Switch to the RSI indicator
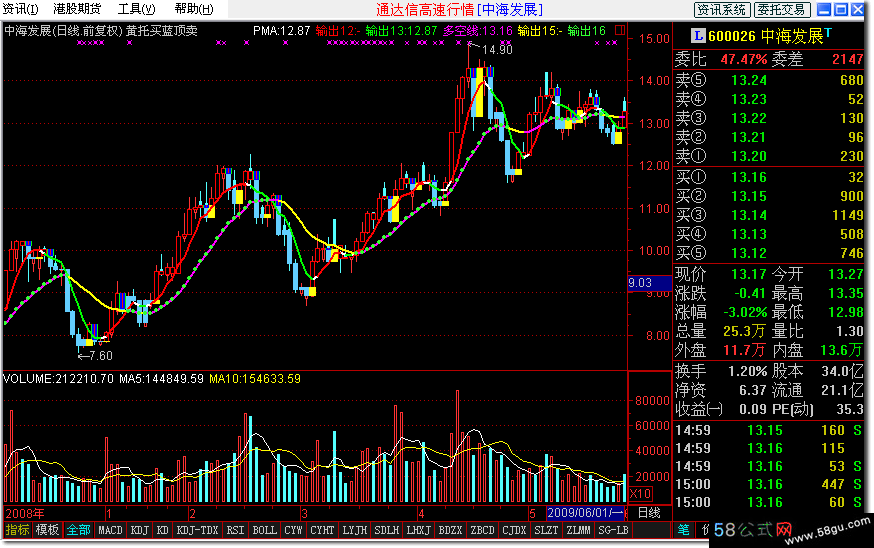The image size is (874, 548). click(x=235, y=530)
